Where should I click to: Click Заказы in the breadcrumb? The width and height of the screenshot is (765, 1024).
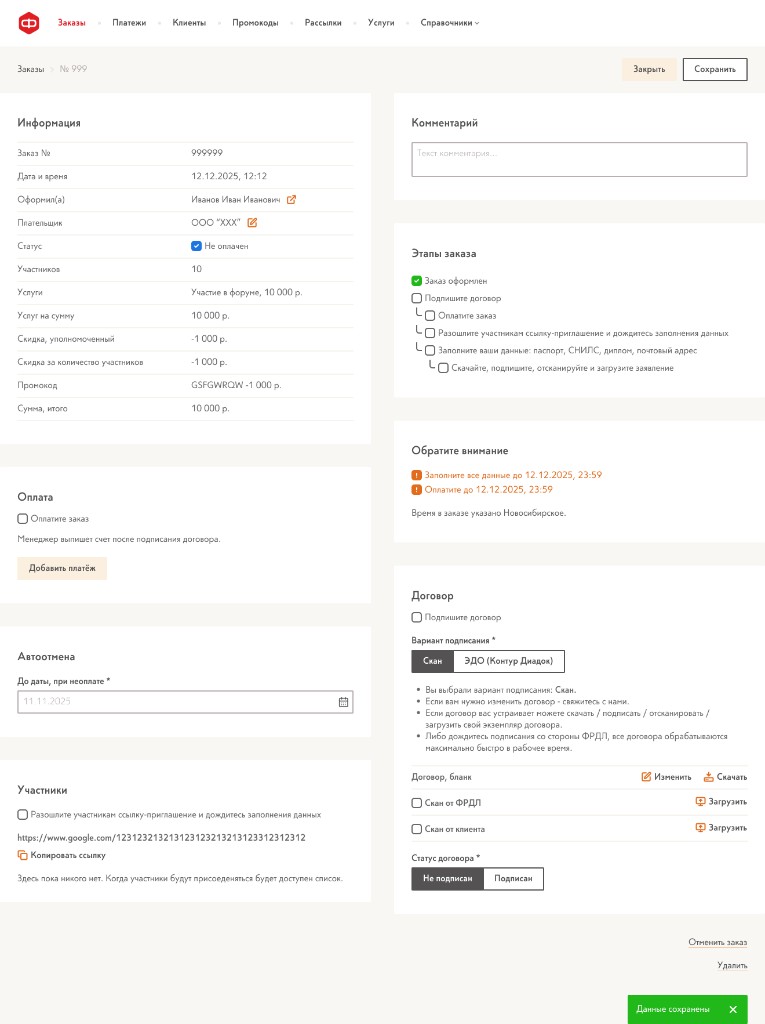click(x=31, y=69)
